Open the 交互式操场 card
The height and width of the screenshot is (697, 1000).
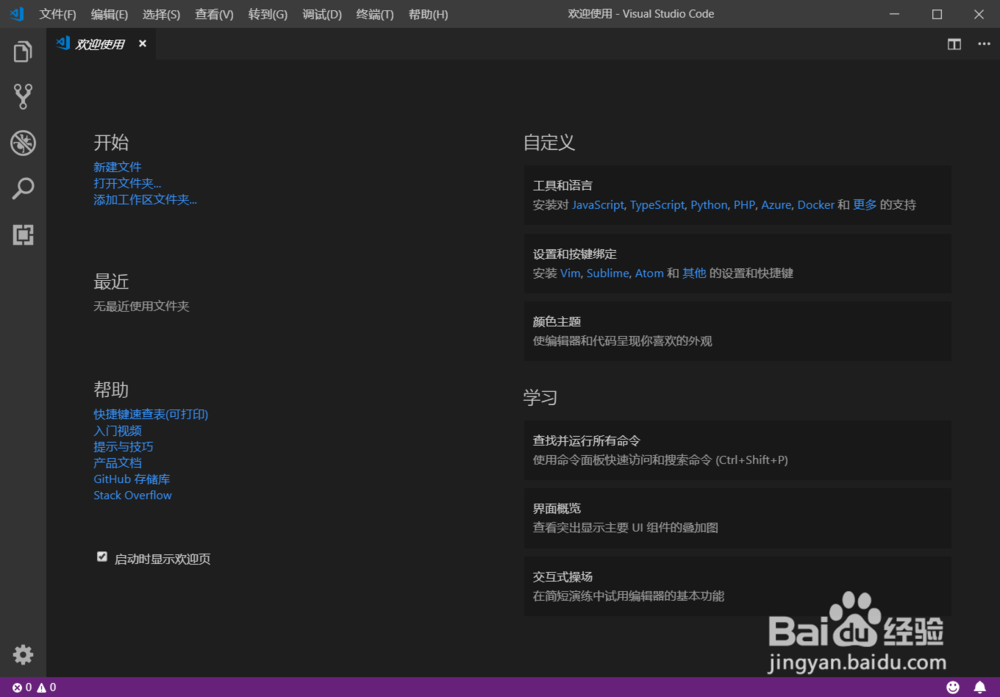737,586
